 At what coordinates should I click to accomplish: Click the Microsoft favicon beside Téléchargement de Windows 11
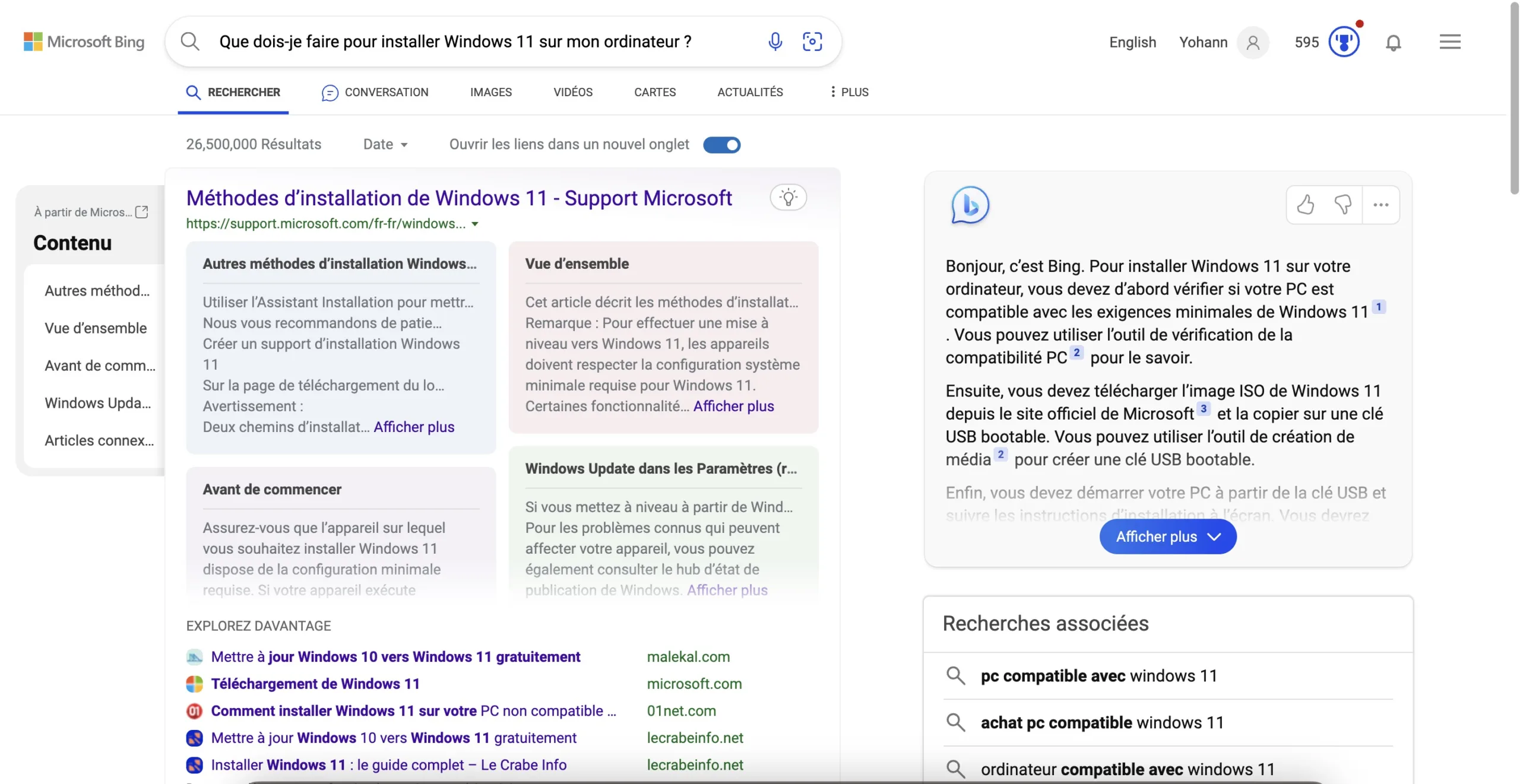pos(194,684)
